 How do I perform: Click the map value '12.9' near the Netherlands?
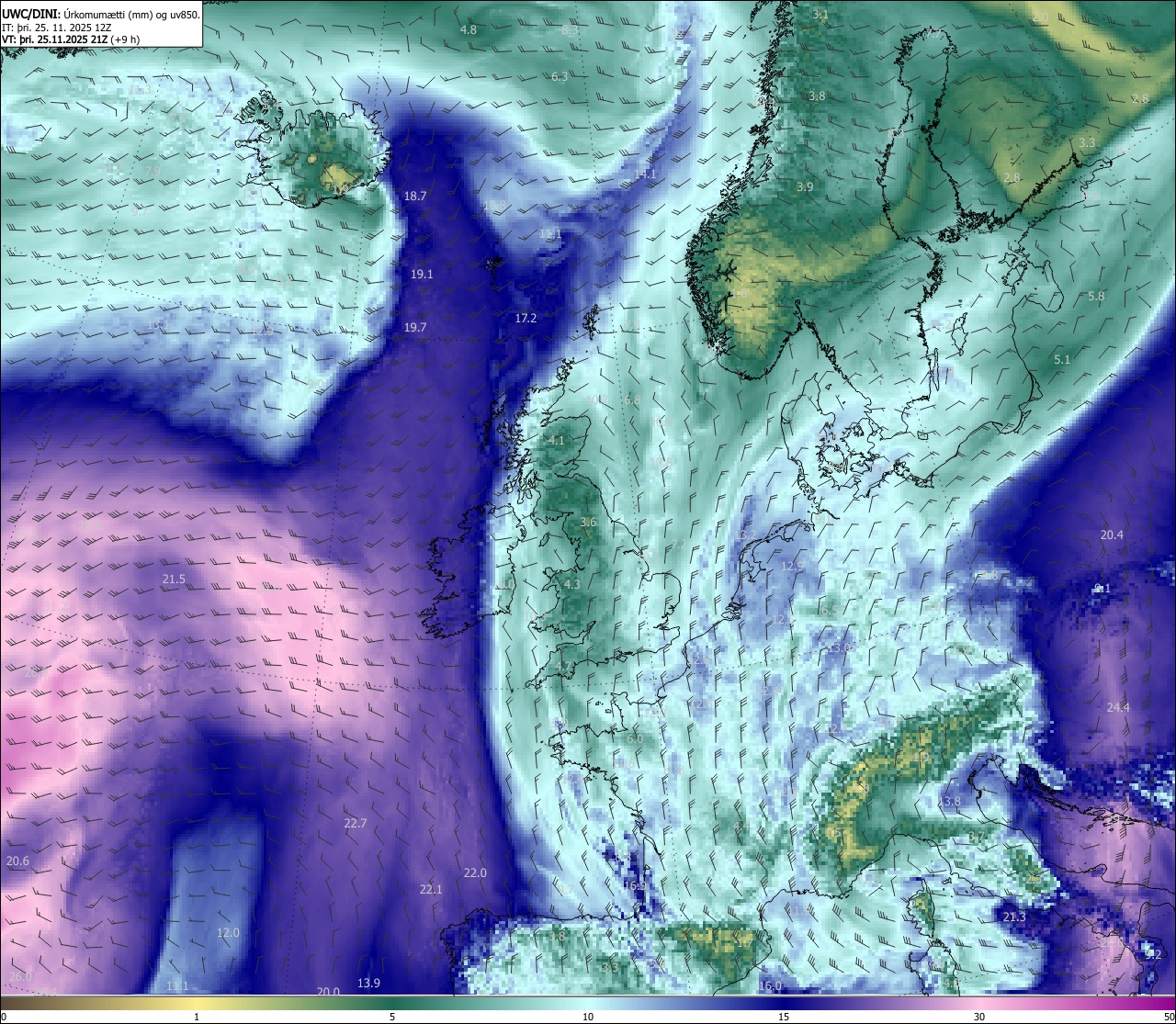click(792, 566)
